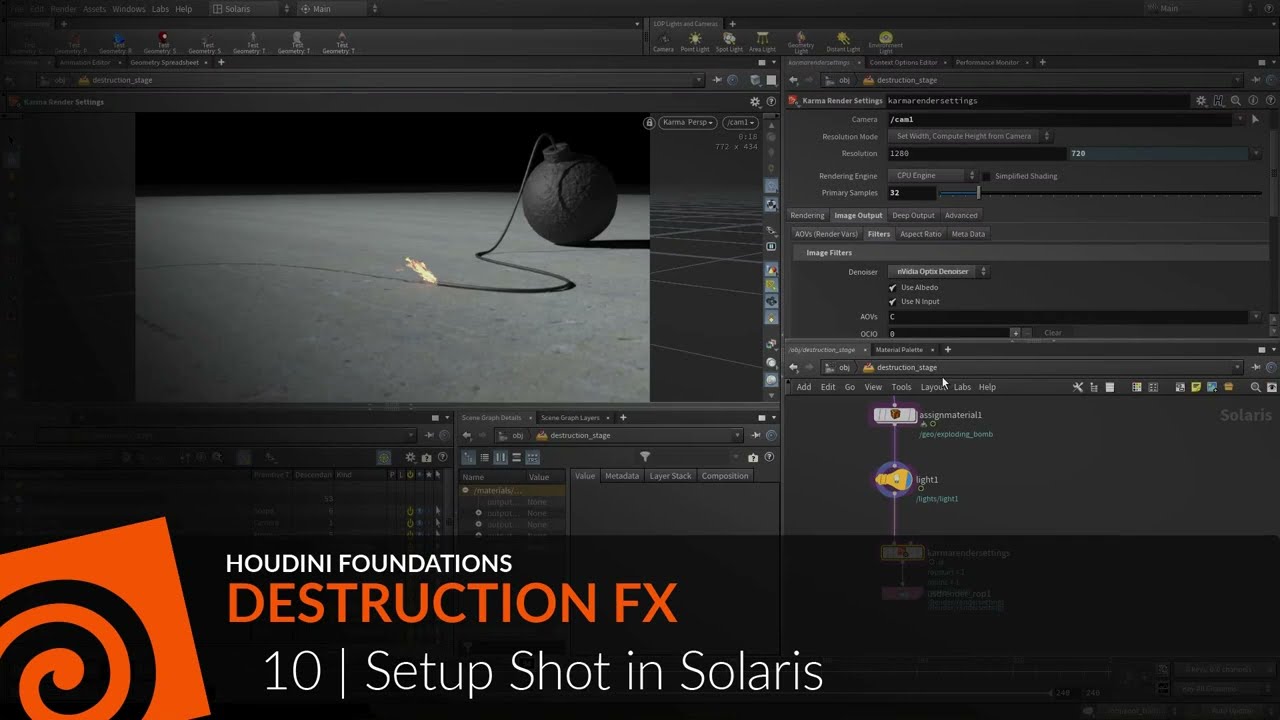Toggle Simplified Shading checkbox

[x=986, y=176]
